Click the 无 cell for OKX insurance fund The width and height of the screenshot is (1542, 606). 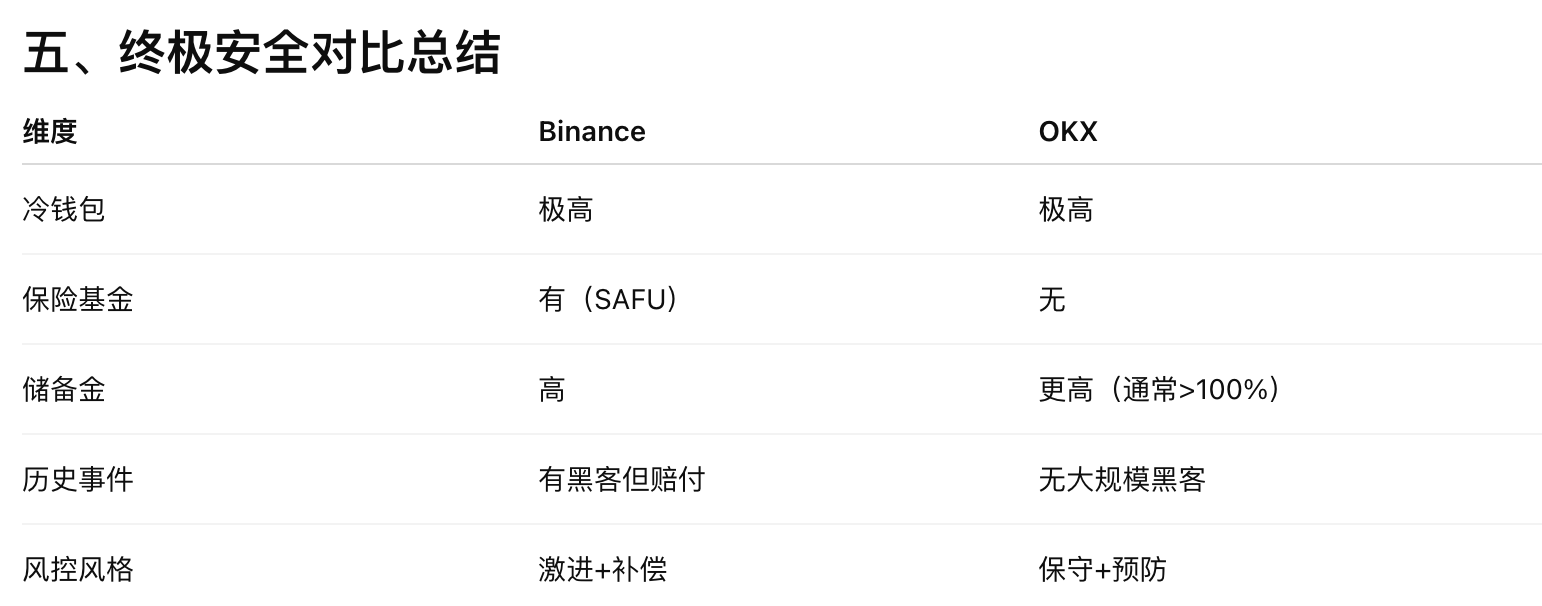[1052, 299]
